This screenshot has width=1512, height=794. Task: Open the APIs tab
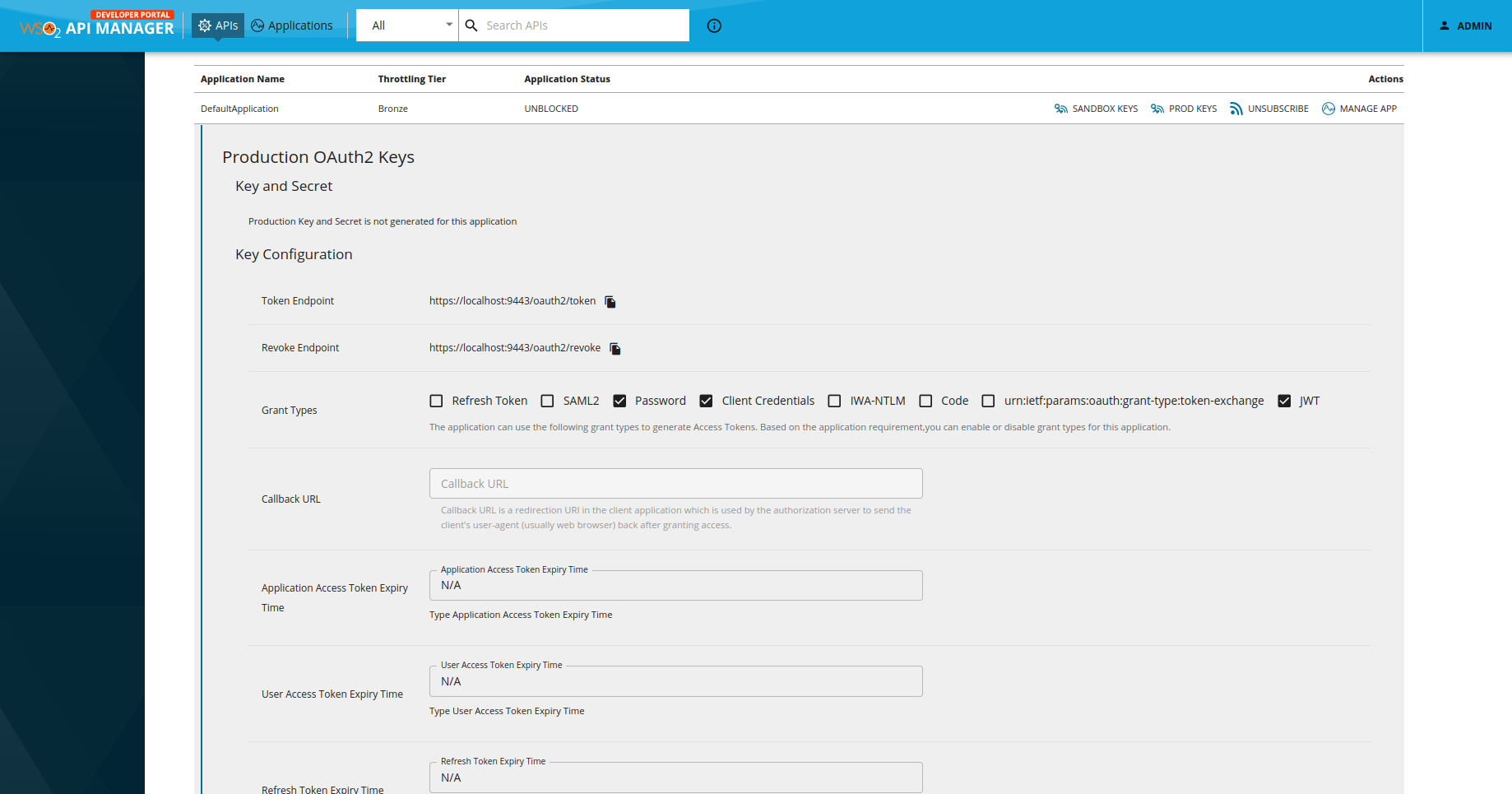coord(218,26)
